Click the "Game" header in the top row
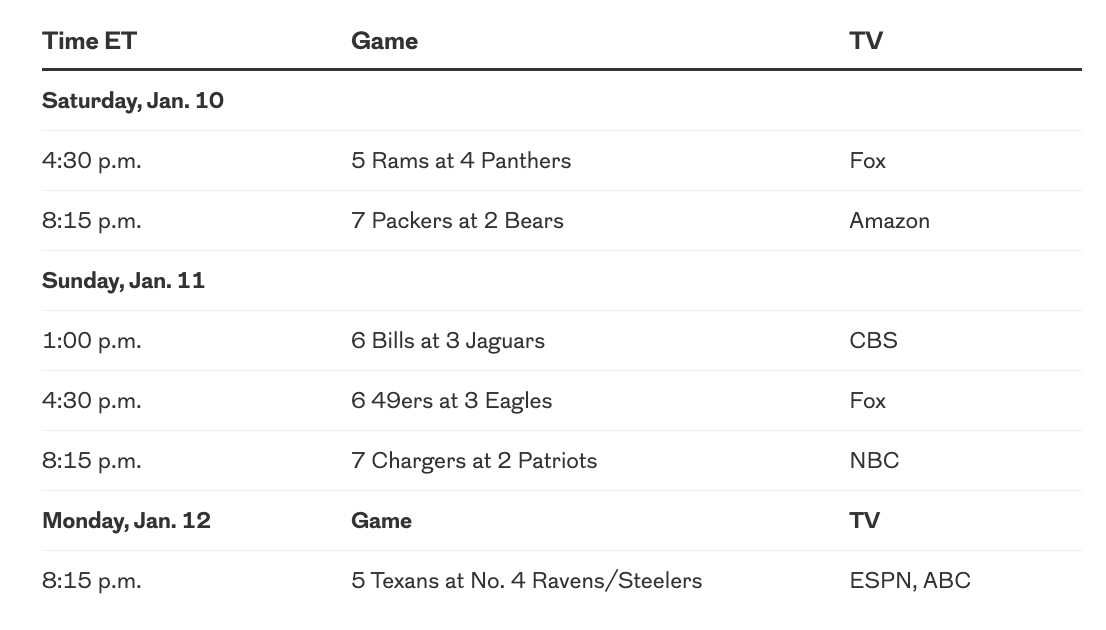This screenshot has width=1106, height=630. coord(384,41)
